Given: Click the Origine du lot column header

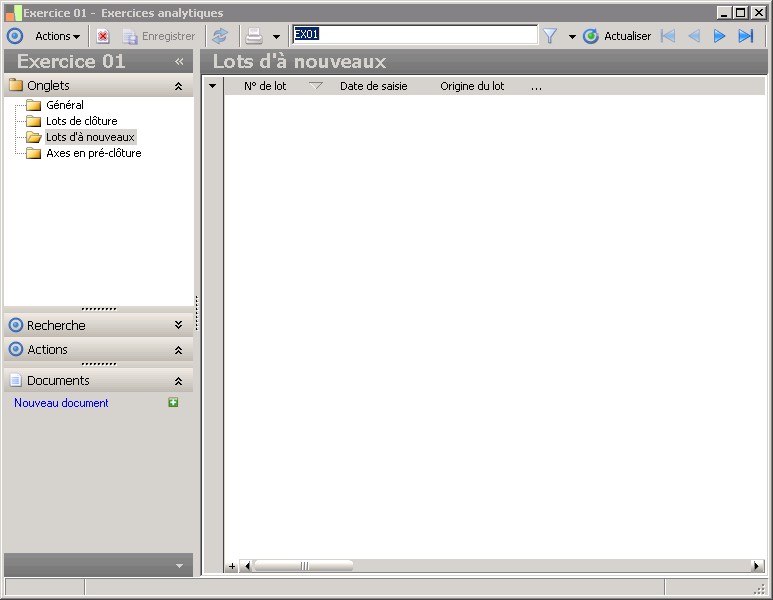Looking at the screenshot, I should click(x=472, y=86).
